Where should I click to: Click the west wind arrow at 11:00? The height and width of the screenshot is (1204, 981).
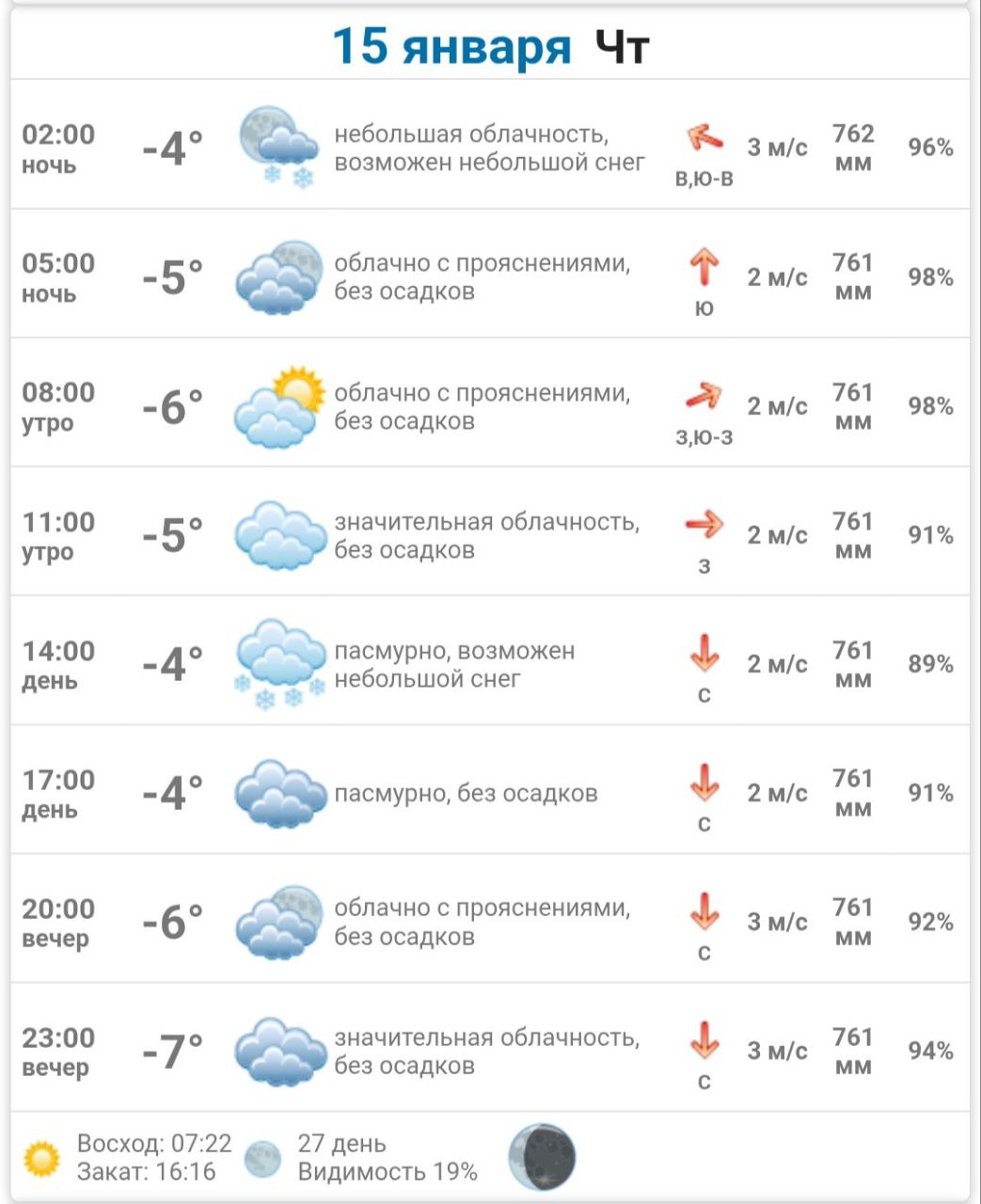tap(704, 524)
